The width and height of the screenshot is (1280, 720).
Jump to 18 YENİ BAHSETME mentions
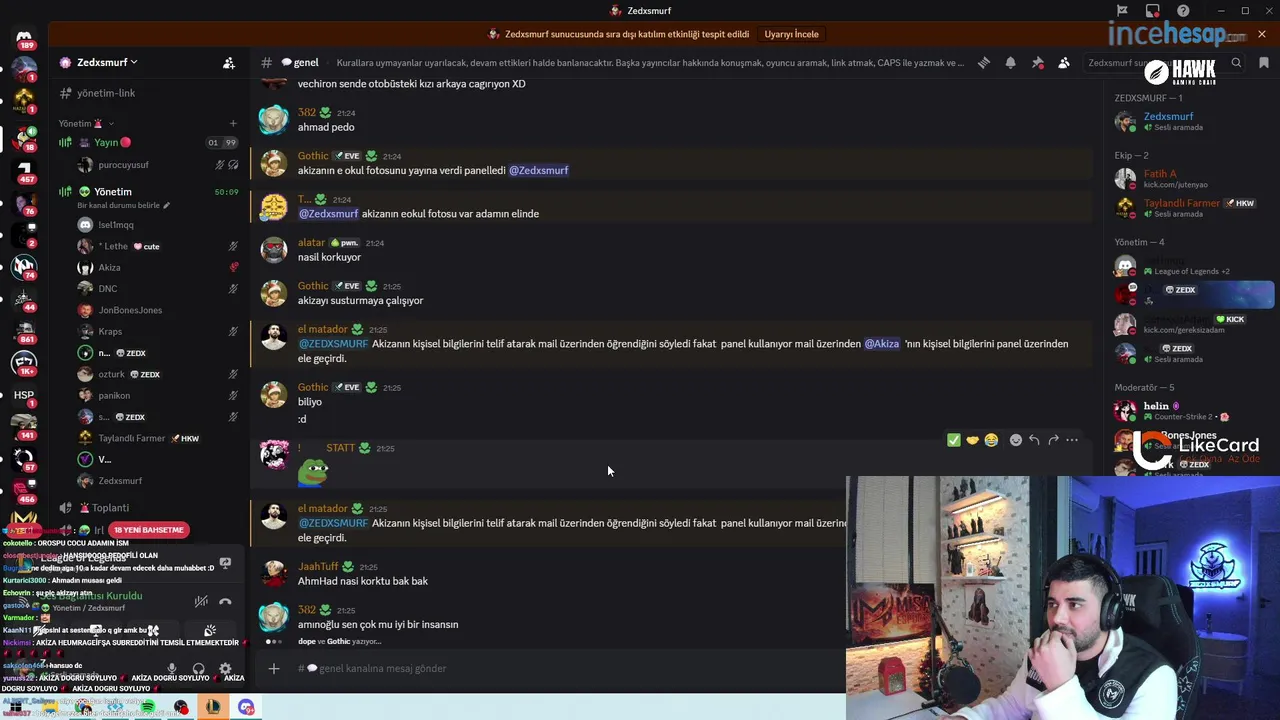148,529
